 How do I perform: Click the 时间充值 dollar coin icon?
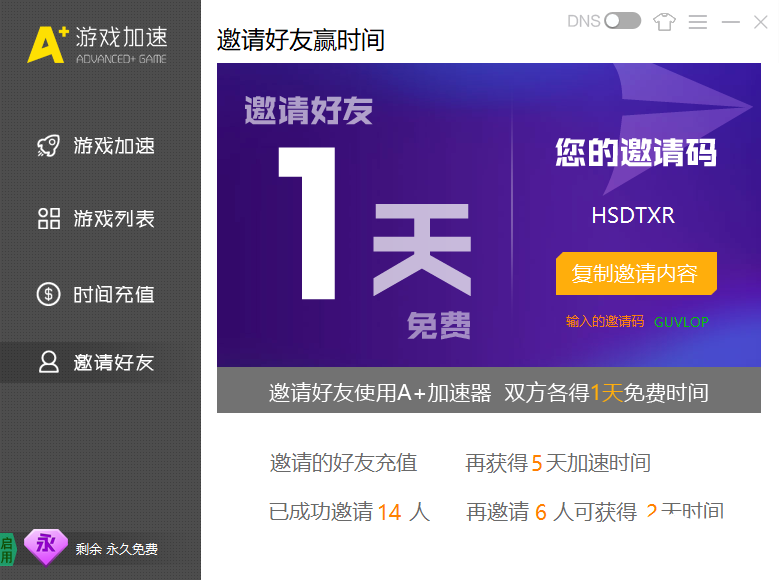coord(48,294)
